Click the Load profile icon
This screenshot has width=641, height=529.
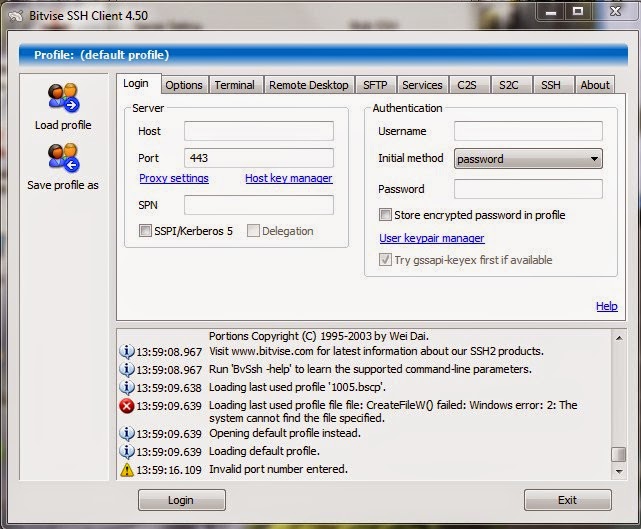point(63,98)
